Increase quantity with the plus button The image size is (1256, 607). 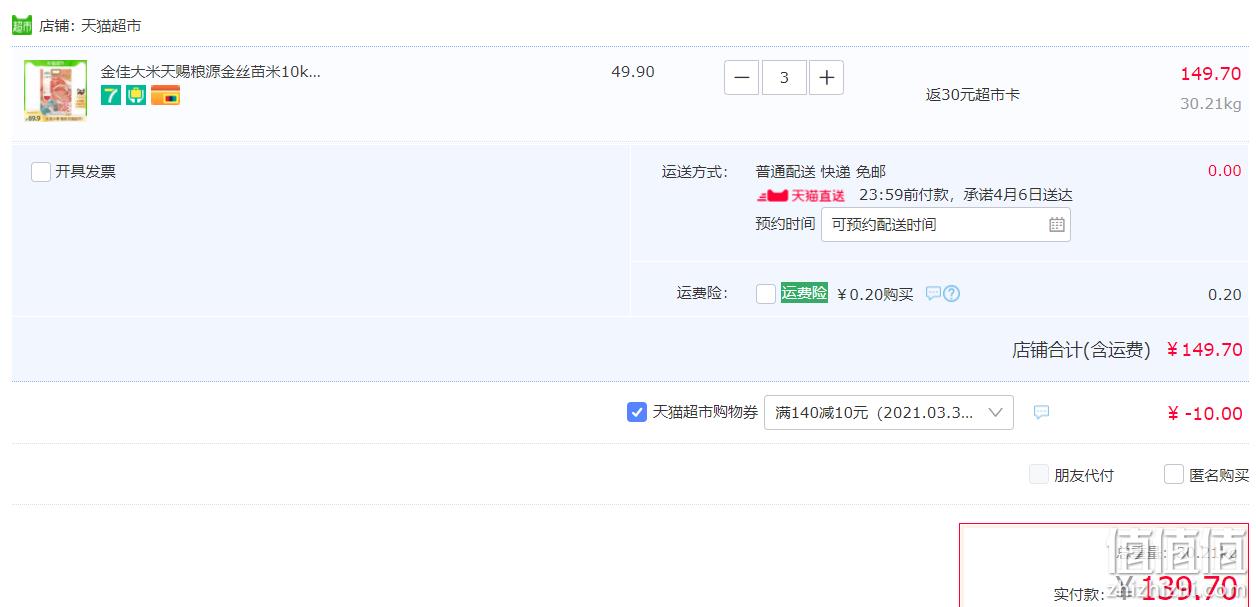tap(826, 78)
